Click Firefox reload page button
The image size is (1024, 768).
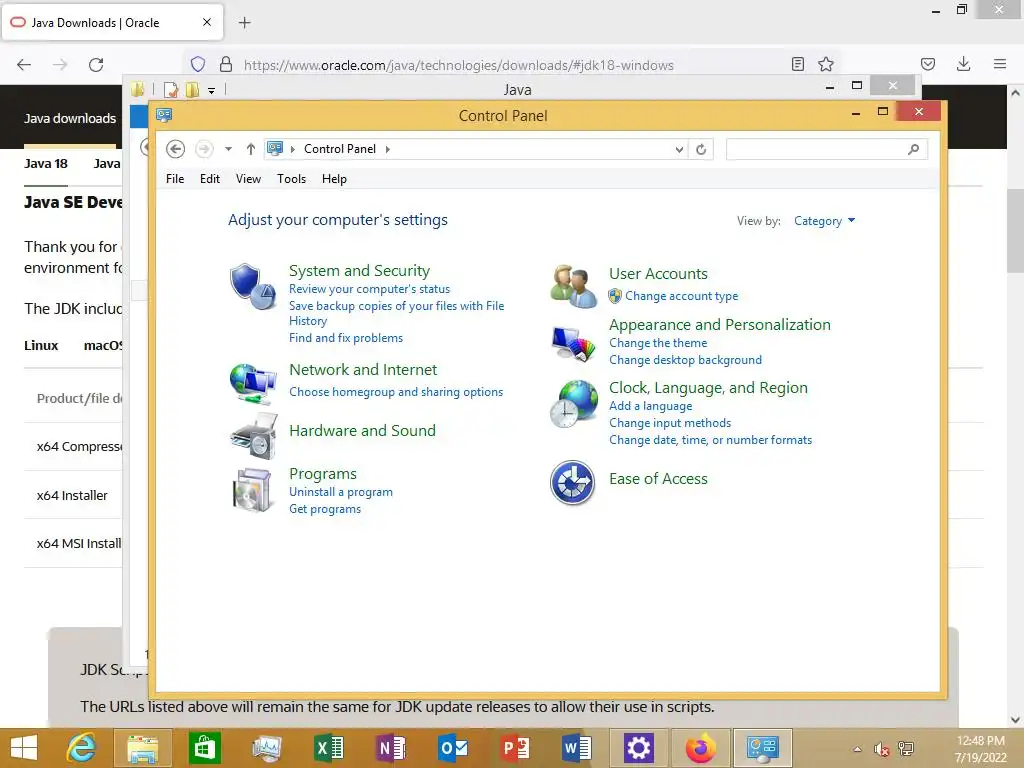click(x=96, y=65)
